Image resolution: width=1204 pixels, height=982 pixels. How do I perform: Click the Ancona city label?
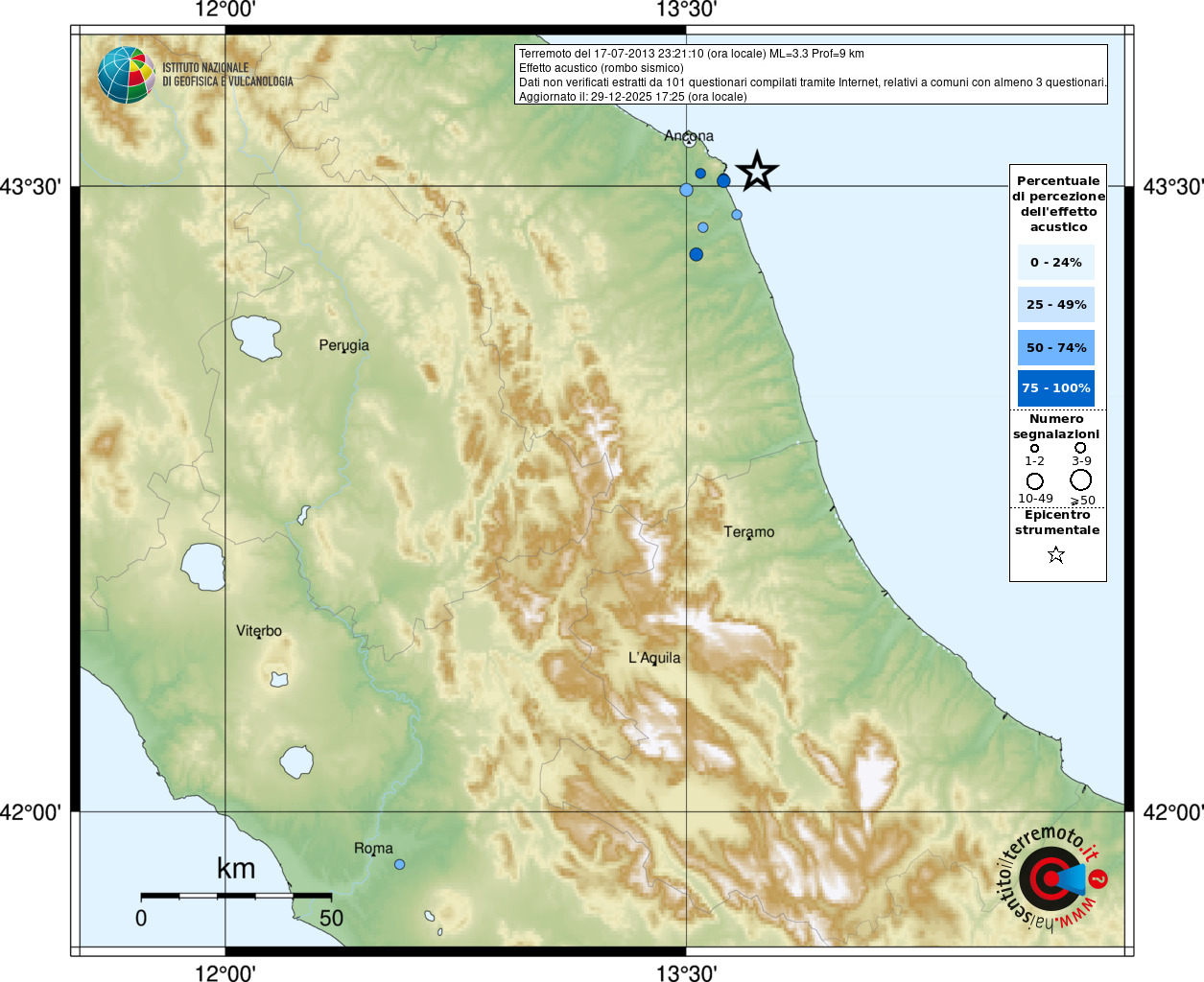689,135
